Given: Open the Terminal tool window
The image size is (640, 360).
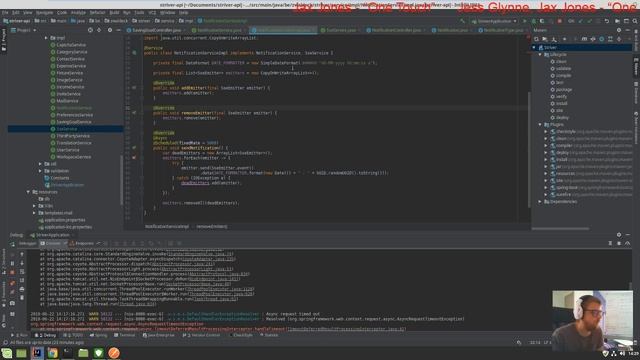Looking at the screenshot, I should point(124,335).
